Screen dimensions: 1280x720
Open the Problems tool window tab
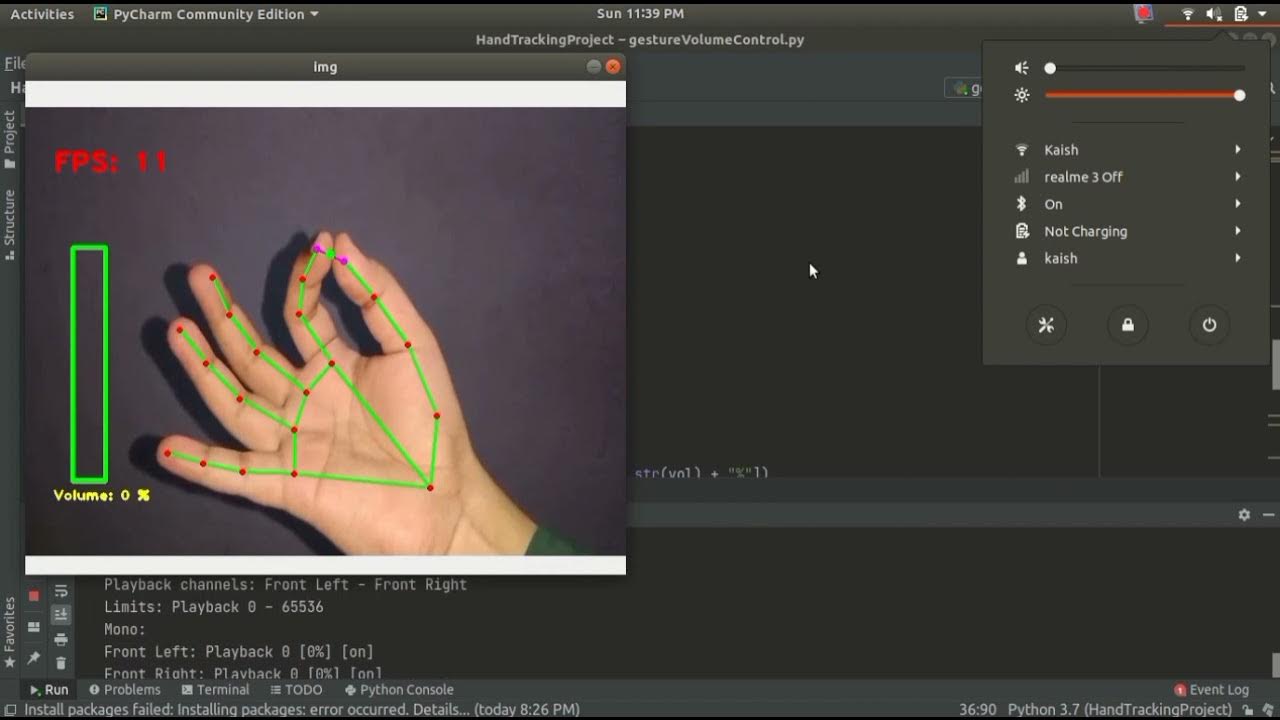coord(124,690)
